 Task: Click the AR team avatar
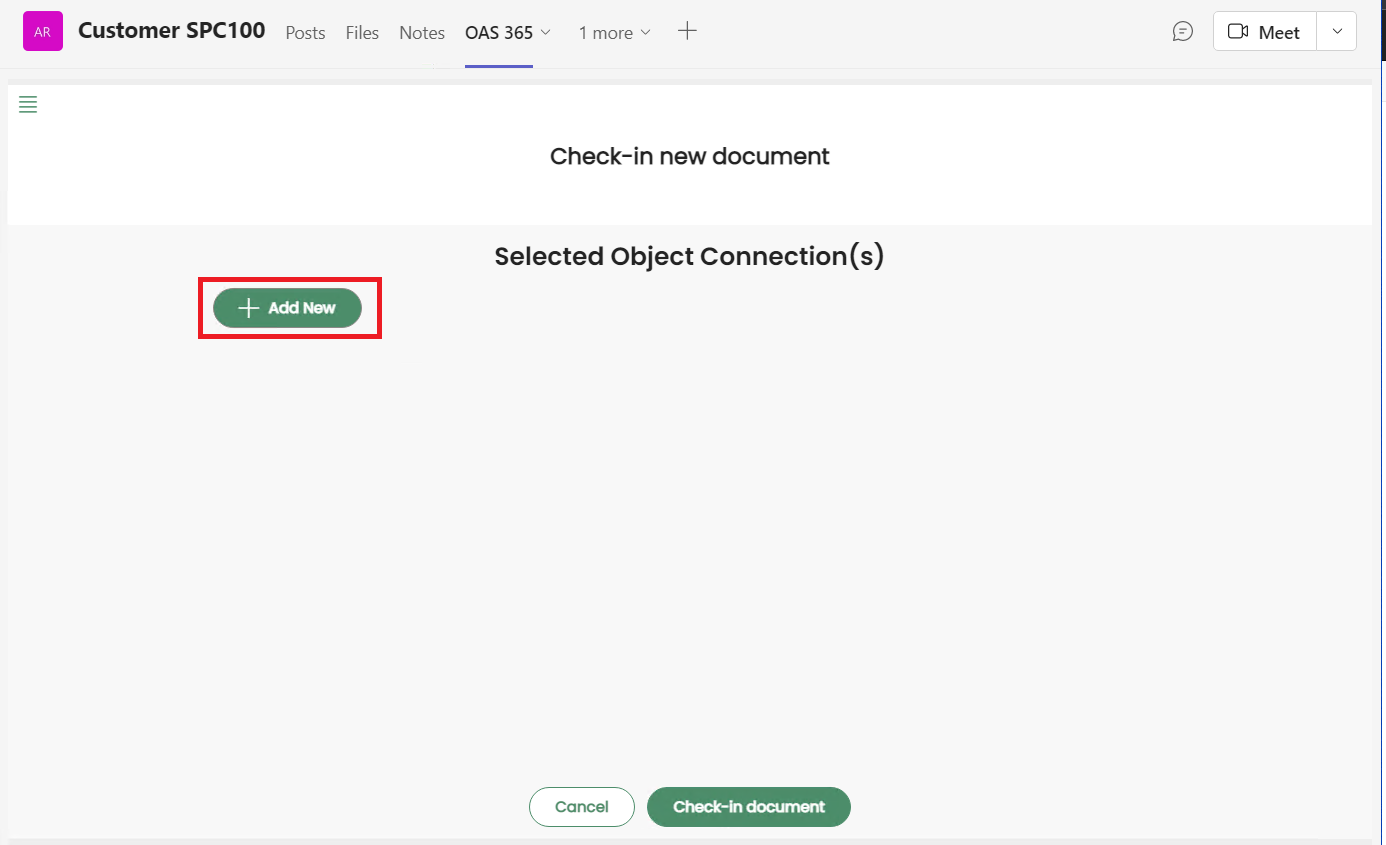43,32
